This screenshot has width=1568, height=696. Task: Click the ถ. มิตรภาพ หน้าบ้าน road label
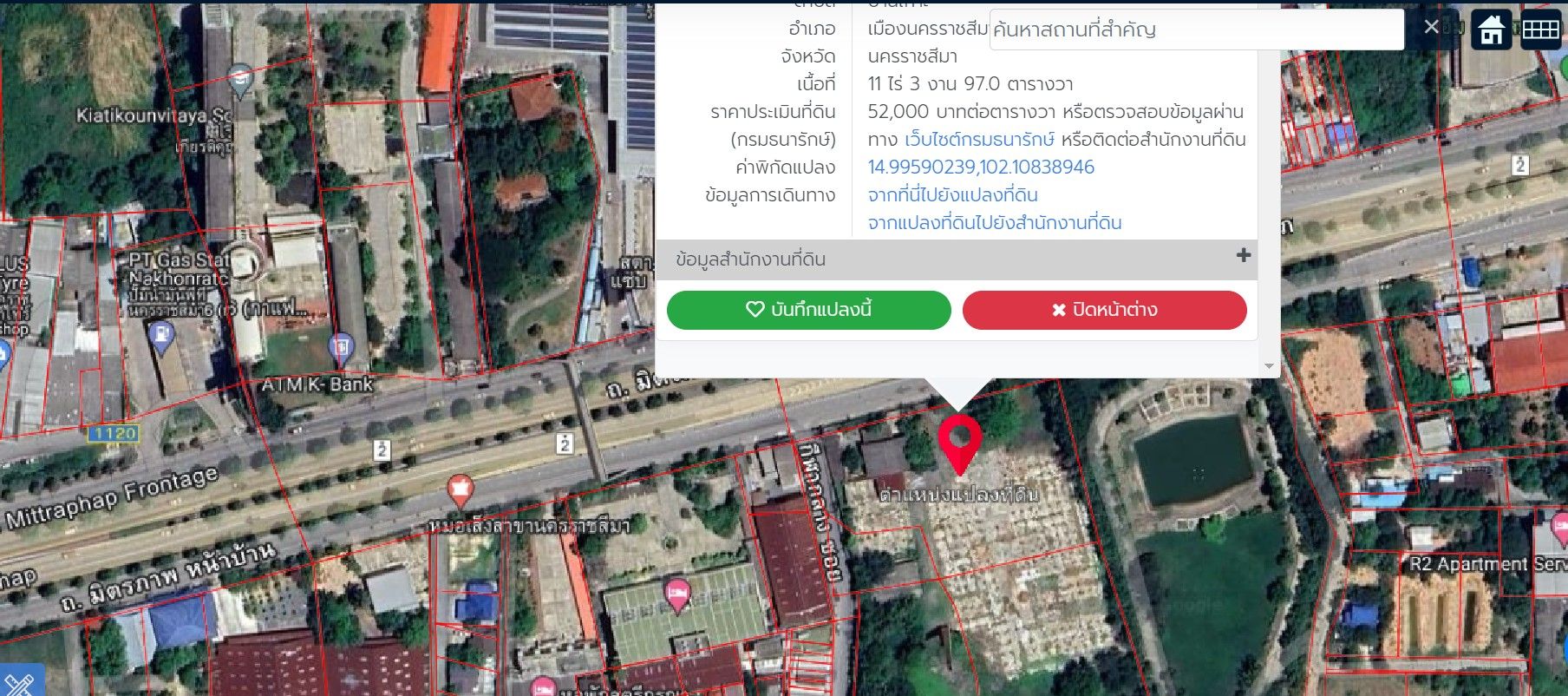point(168,576)
